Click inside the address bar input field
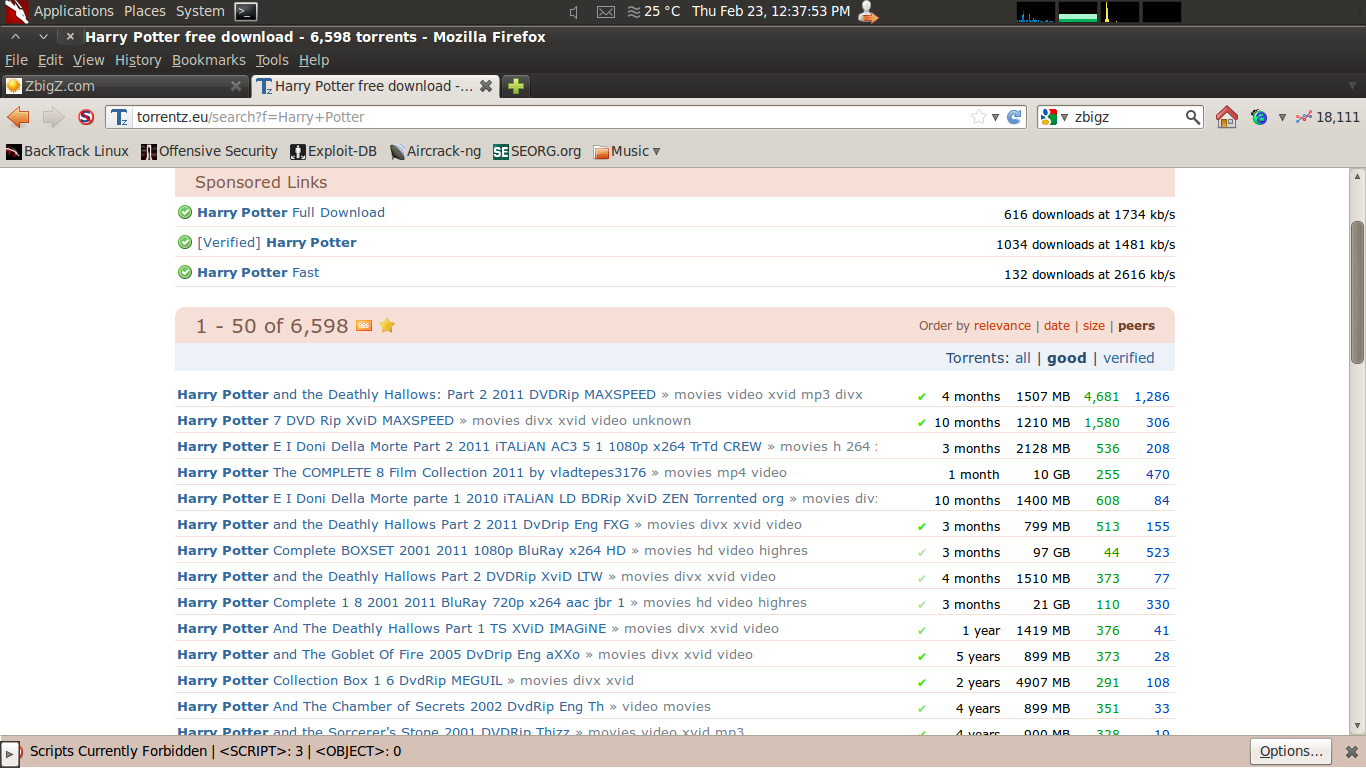This screenshot has height=768, width=1366. 500,117
